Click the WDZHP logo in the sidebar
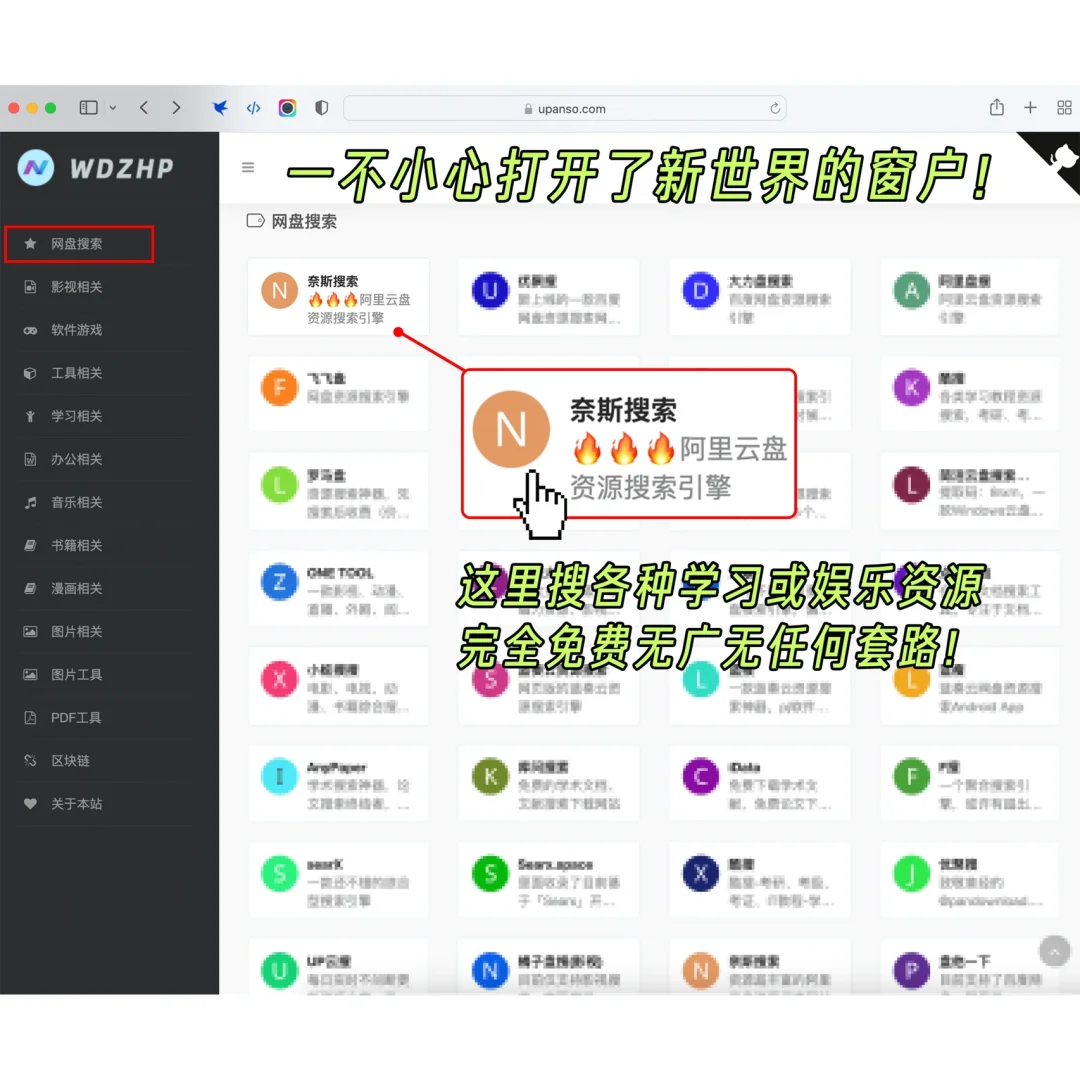Screen dimensions: 1080x1080 point(96,168)
